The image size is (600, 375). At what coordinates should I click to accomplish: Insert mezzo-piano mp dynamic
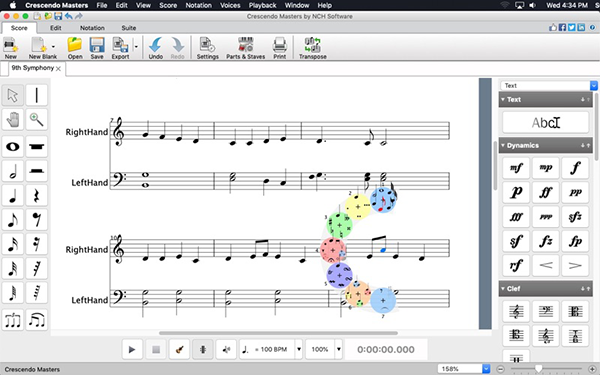[546, 168]
